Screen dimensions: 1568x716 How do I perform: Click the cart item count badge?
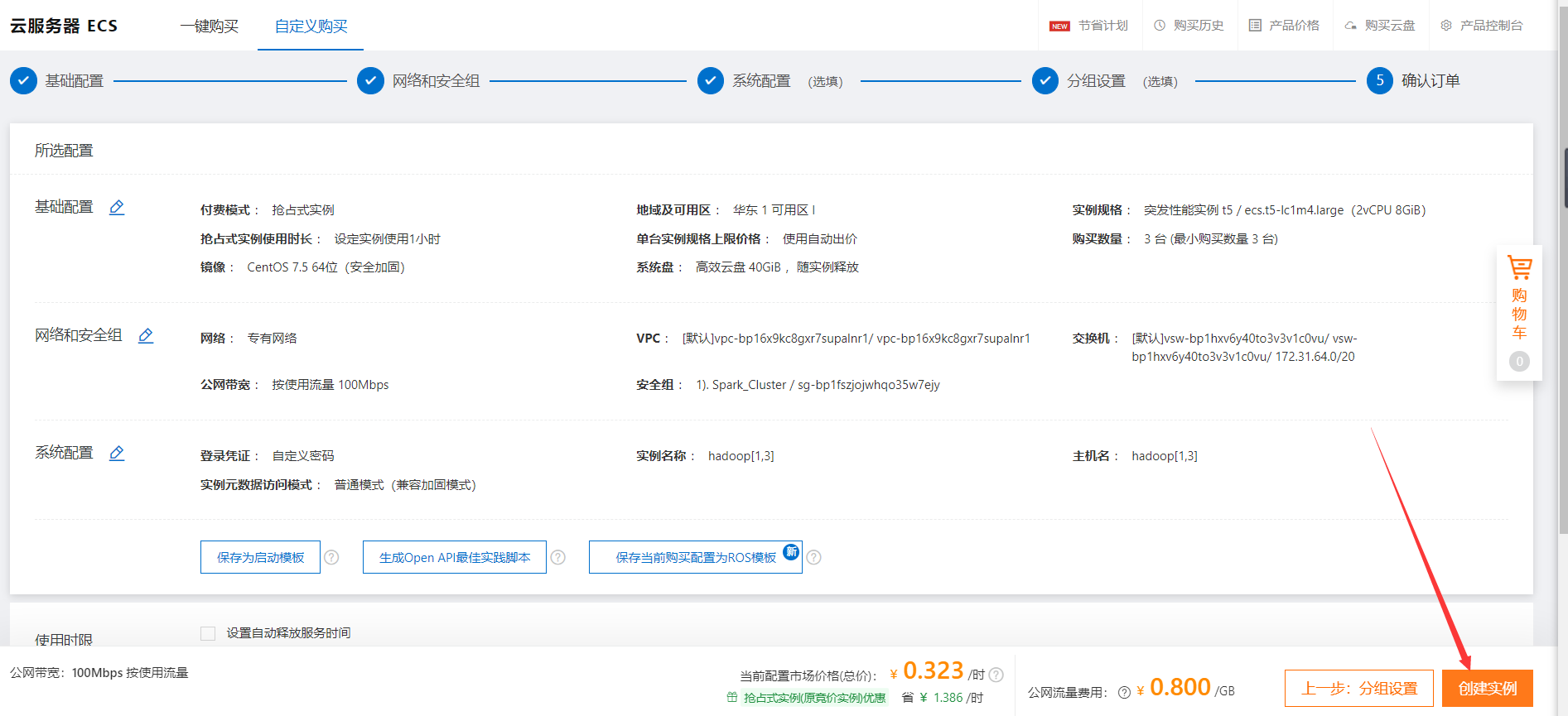pyautogui.click(x=1519, y=361)
